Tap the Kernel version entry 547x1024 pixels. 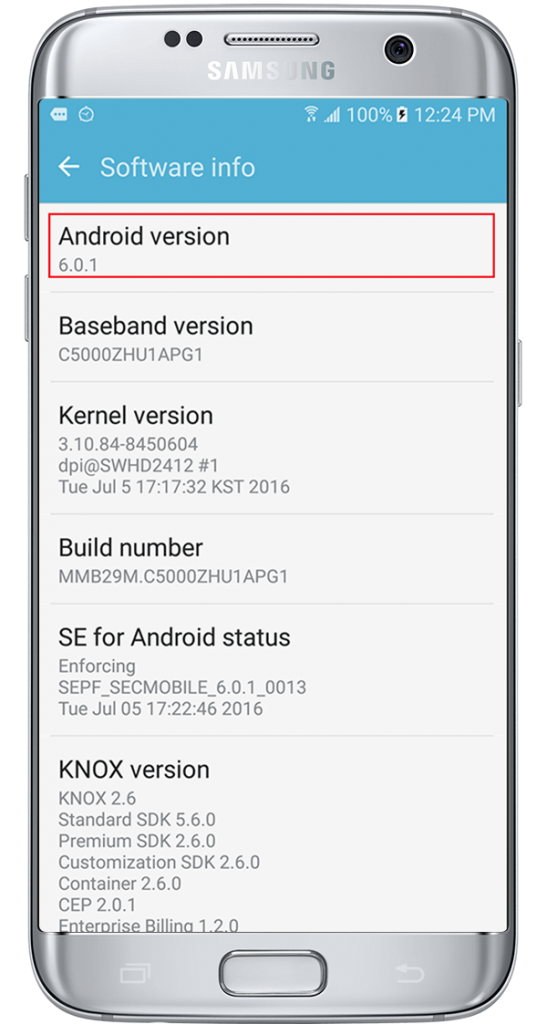pyautogui.click(x=273, y=449)
